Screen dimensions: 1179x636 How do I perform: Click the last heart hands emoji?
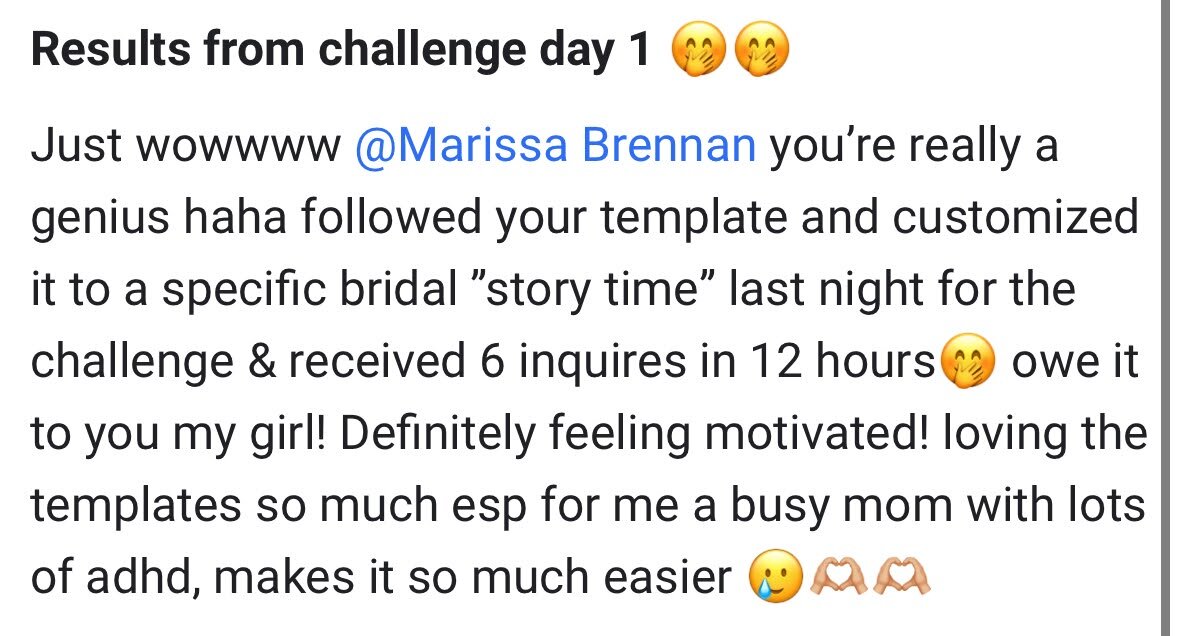pos(900,577)
